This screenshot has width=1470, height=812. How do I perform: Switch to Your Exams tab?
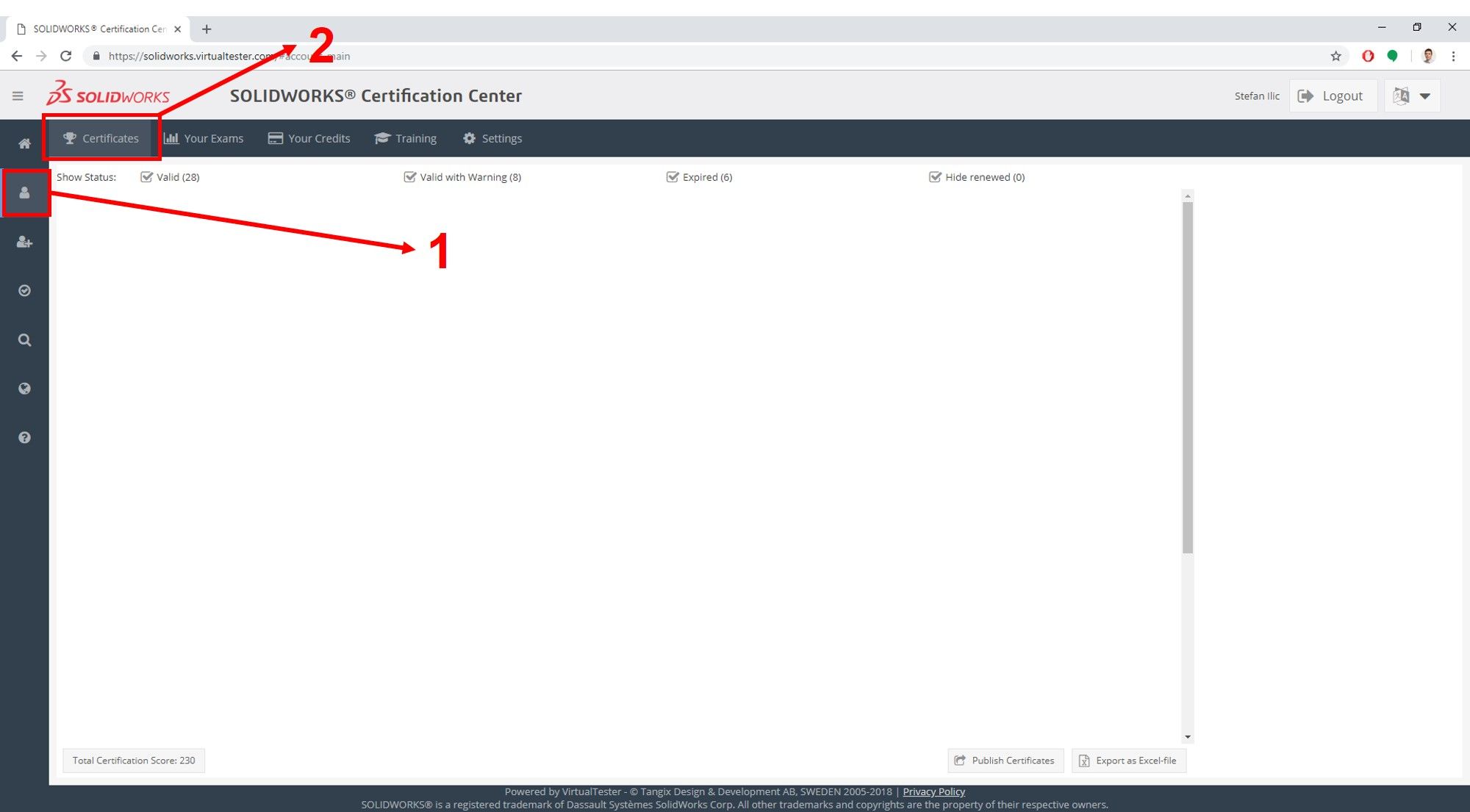click(x=205, y=138)
